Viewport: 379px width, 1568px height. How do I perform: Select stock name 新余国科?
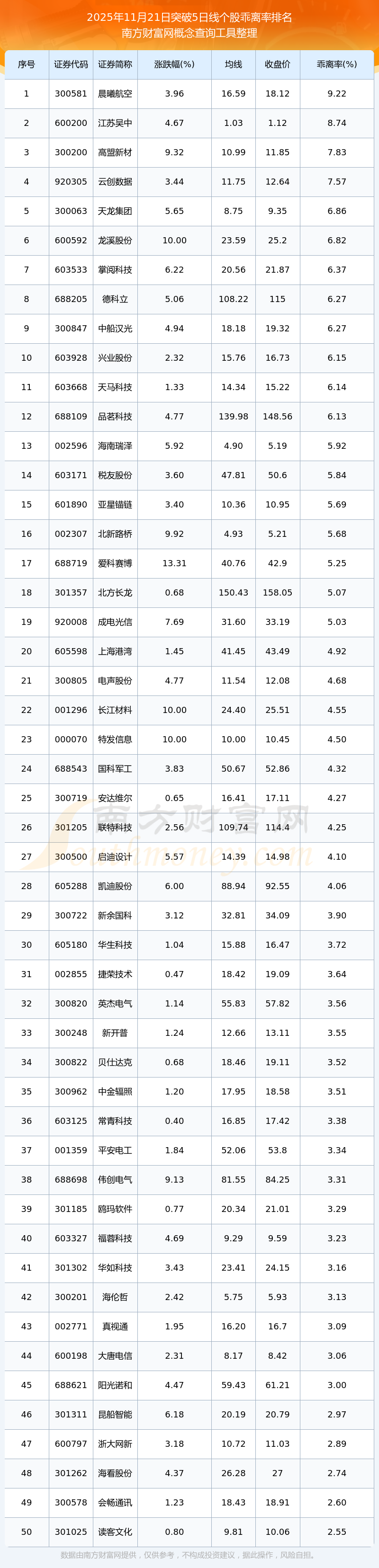(115, 916)
